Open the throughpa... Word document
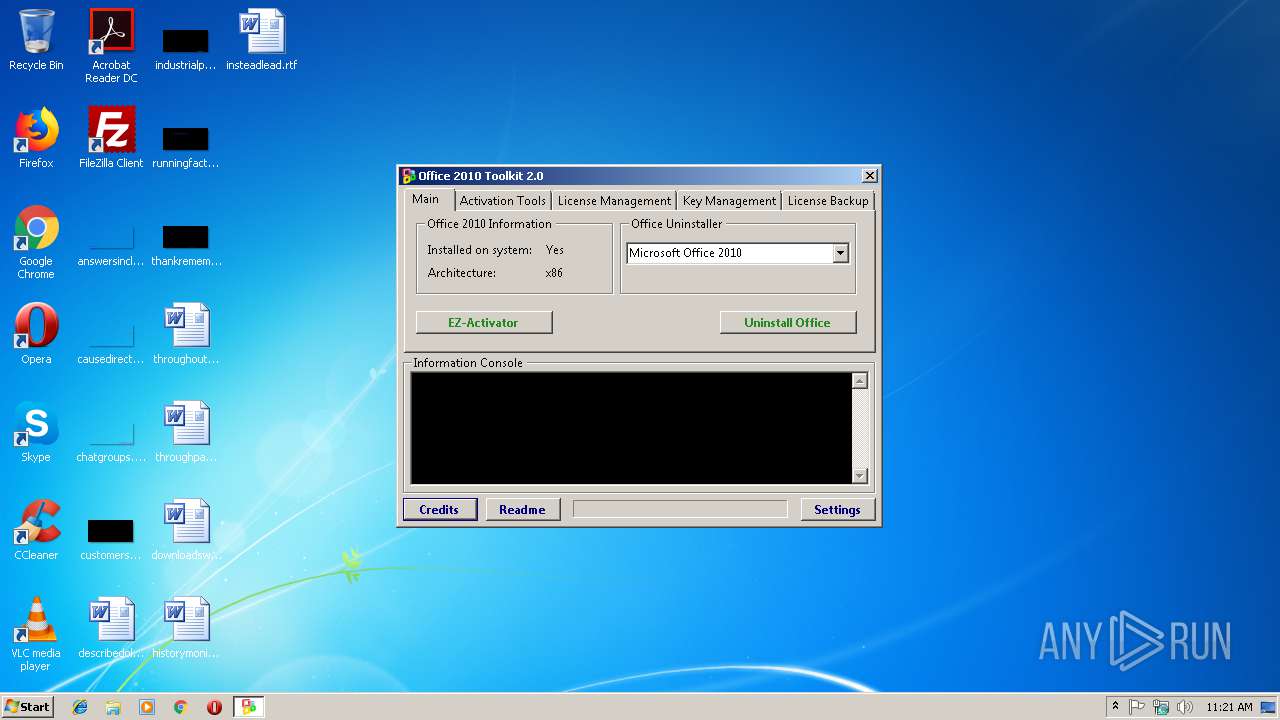 click(186, 432)
